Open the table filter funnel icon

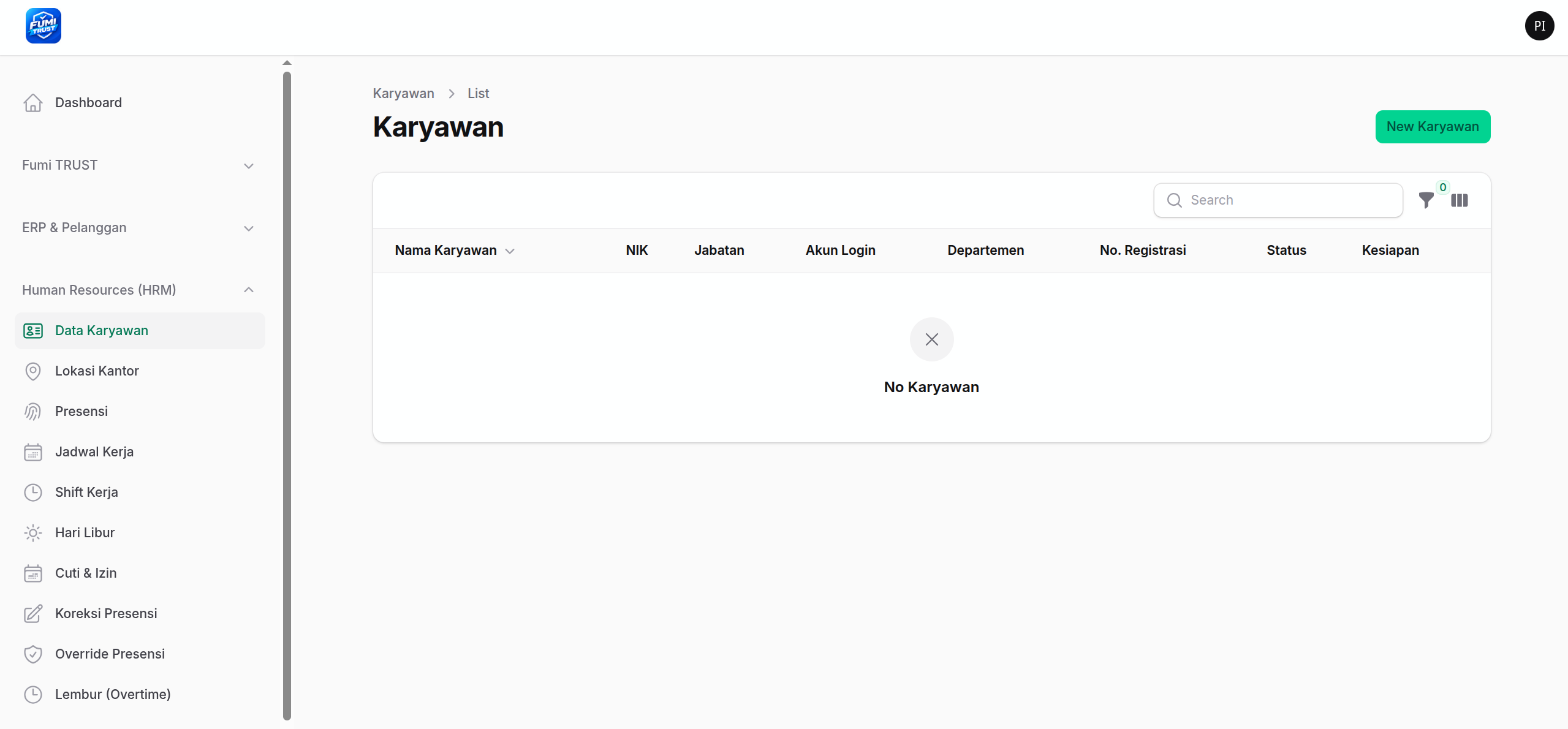pyautogui.click(x=1426, y=200)
